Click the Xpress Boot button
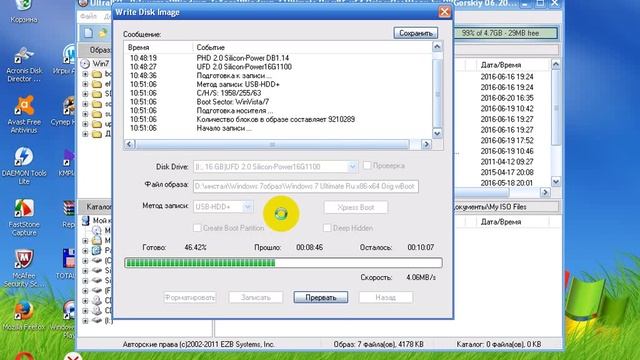Image resolution: width=640 pixels, height=360 pixels. tap(356, 207)
